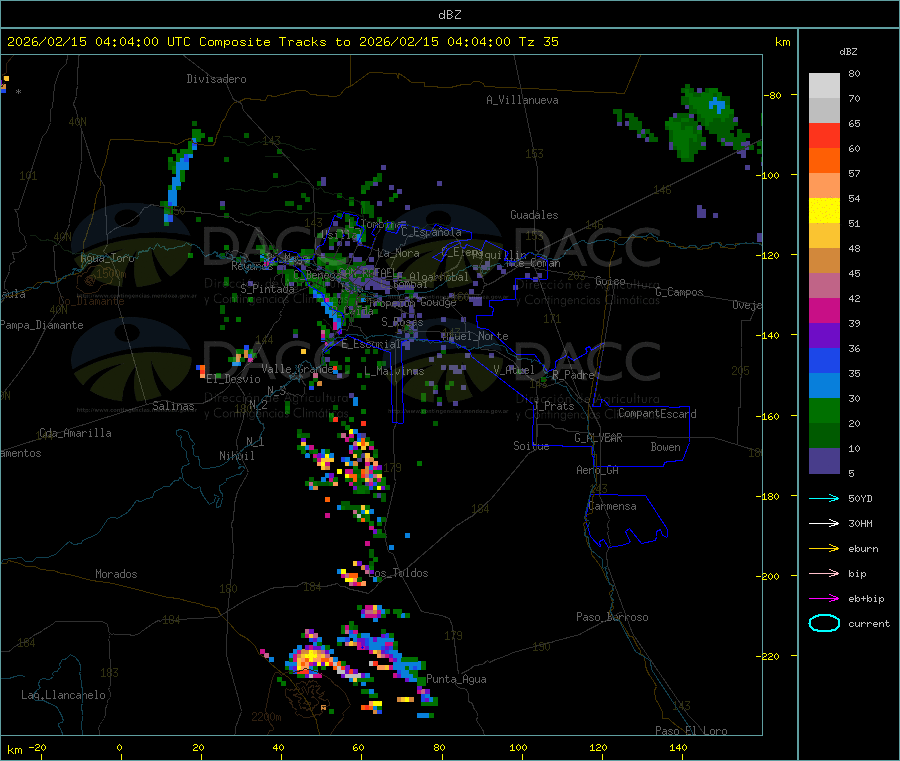Click the 'Guadales' map label

coord(534,215)
